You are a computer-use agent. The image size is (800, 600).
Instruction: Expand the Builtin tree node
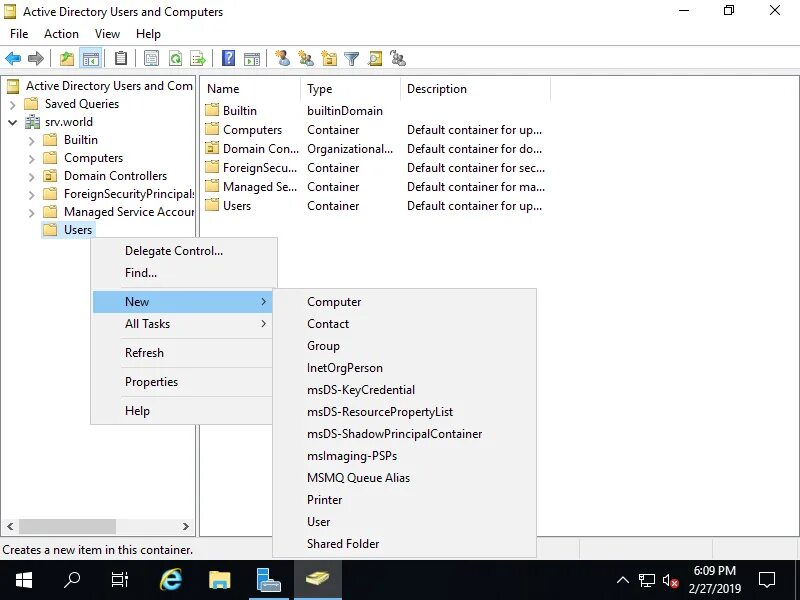pos(32,140)
